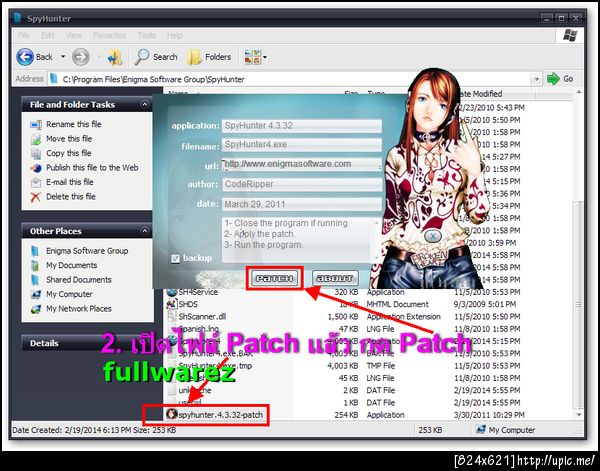
Task: Click the E-mail envelope icon
Action: point(36,183)
